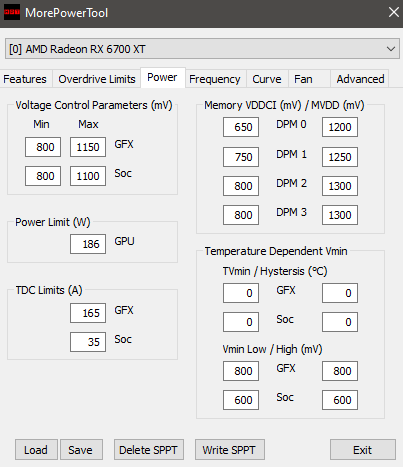Click the DPM 0 MVDD field showing 1200
Screen dimensions: 403x467
click(340, 127)
